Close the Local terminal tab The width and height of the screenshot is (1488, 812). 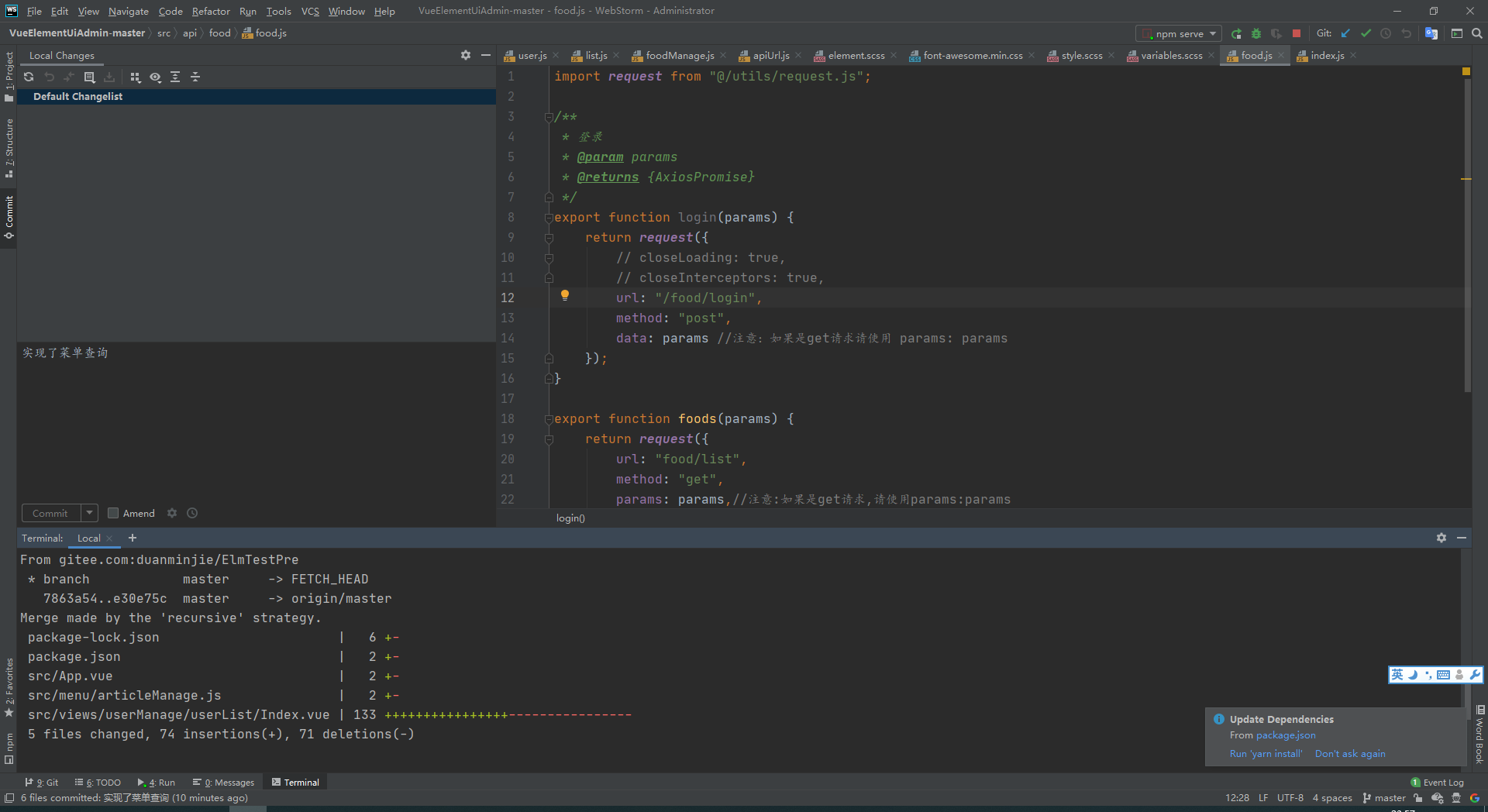(109, 538)
